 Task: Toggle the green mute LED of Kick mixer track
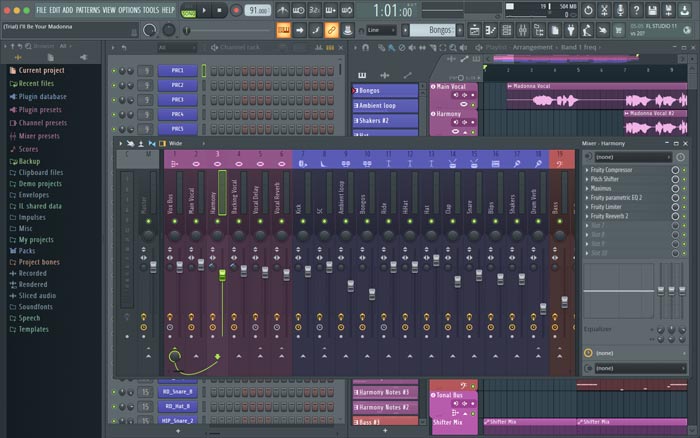tap(303, 221)
